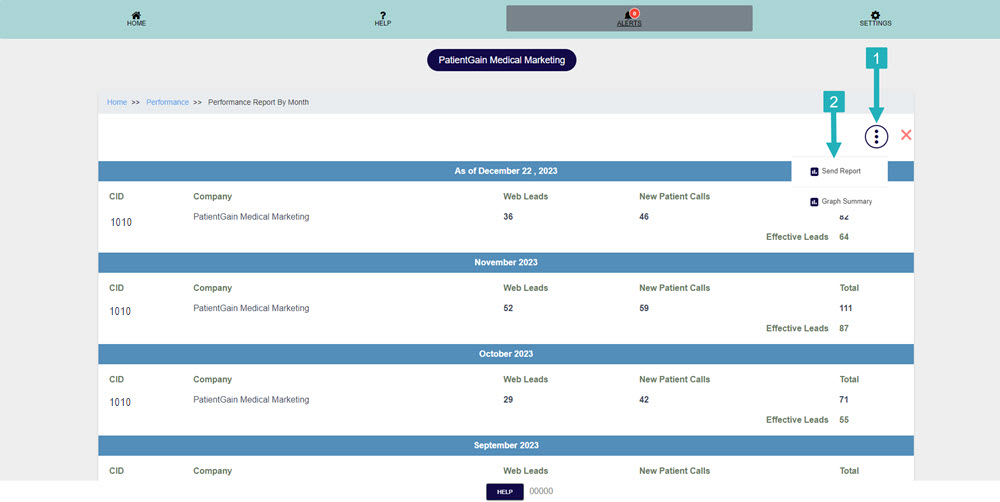Click the Home breadcrumb link
This screenshot has height=502, width=1000.
point(117,102)
